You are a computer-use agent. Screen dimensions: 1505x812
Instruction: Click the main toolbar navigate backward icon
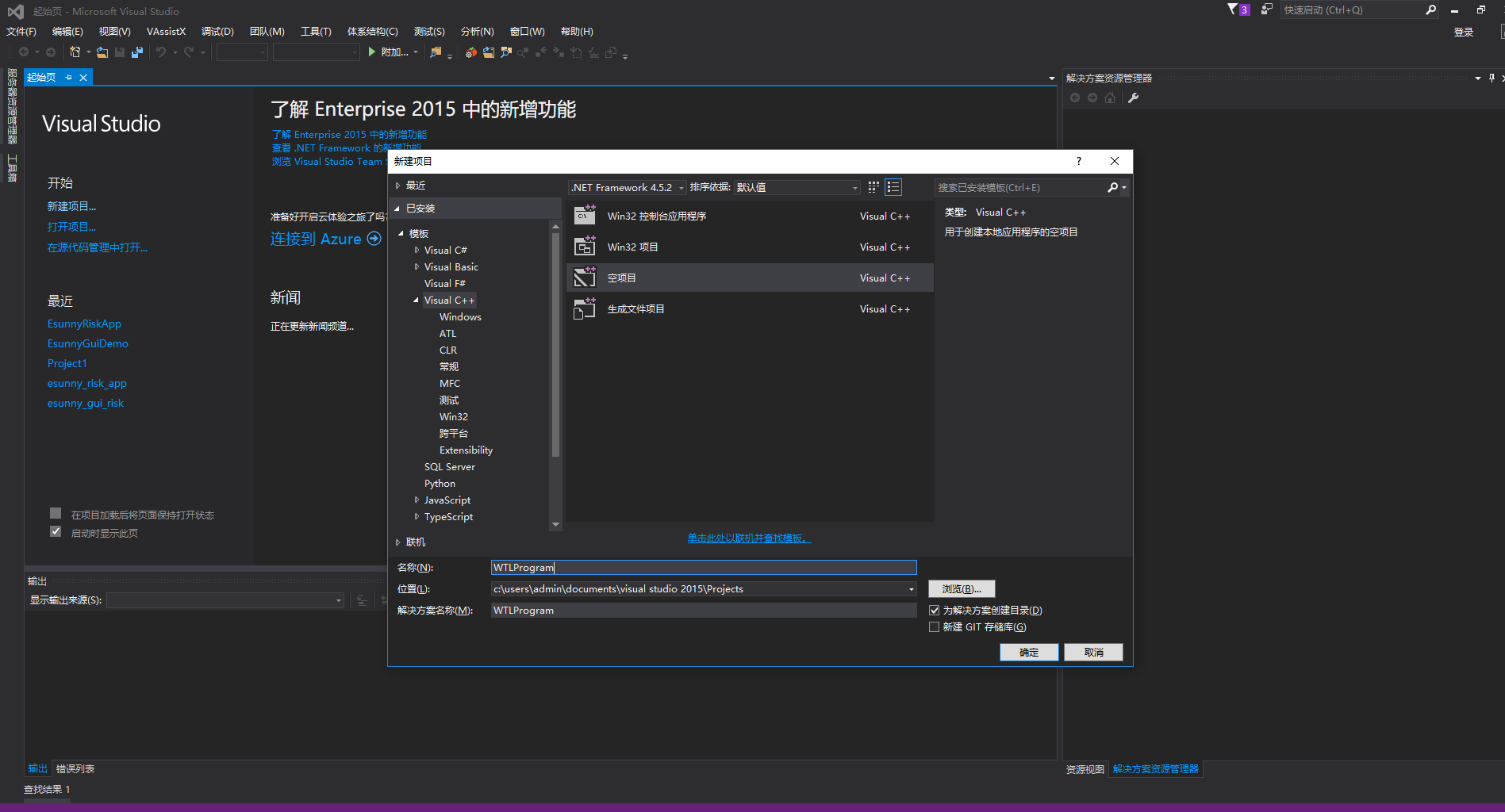tap(24, 52)
